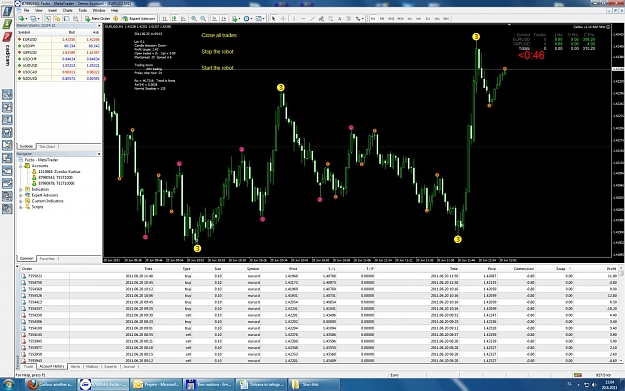Open the Indicators list dropdown
This screenshot has width=625, height=391.
(236, 18)
